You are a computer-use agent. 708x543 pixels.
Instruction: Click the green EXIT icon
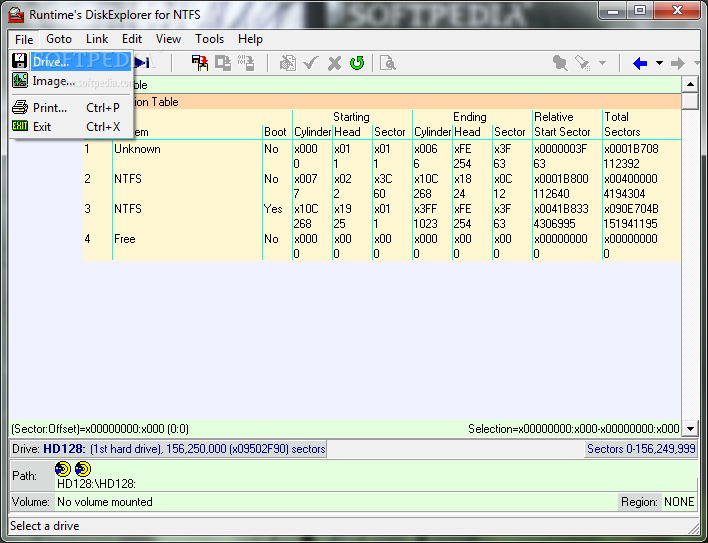[19, 126]
